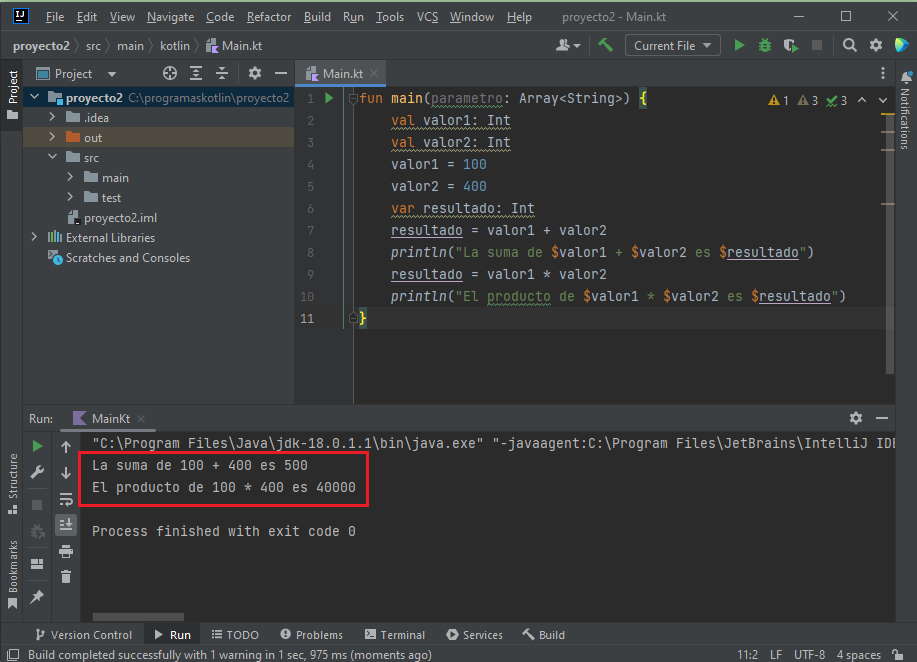This screenshot has width=917, height=662.
Task: Click UTF-8 encoding in status bar
Action: pos(809,654)
